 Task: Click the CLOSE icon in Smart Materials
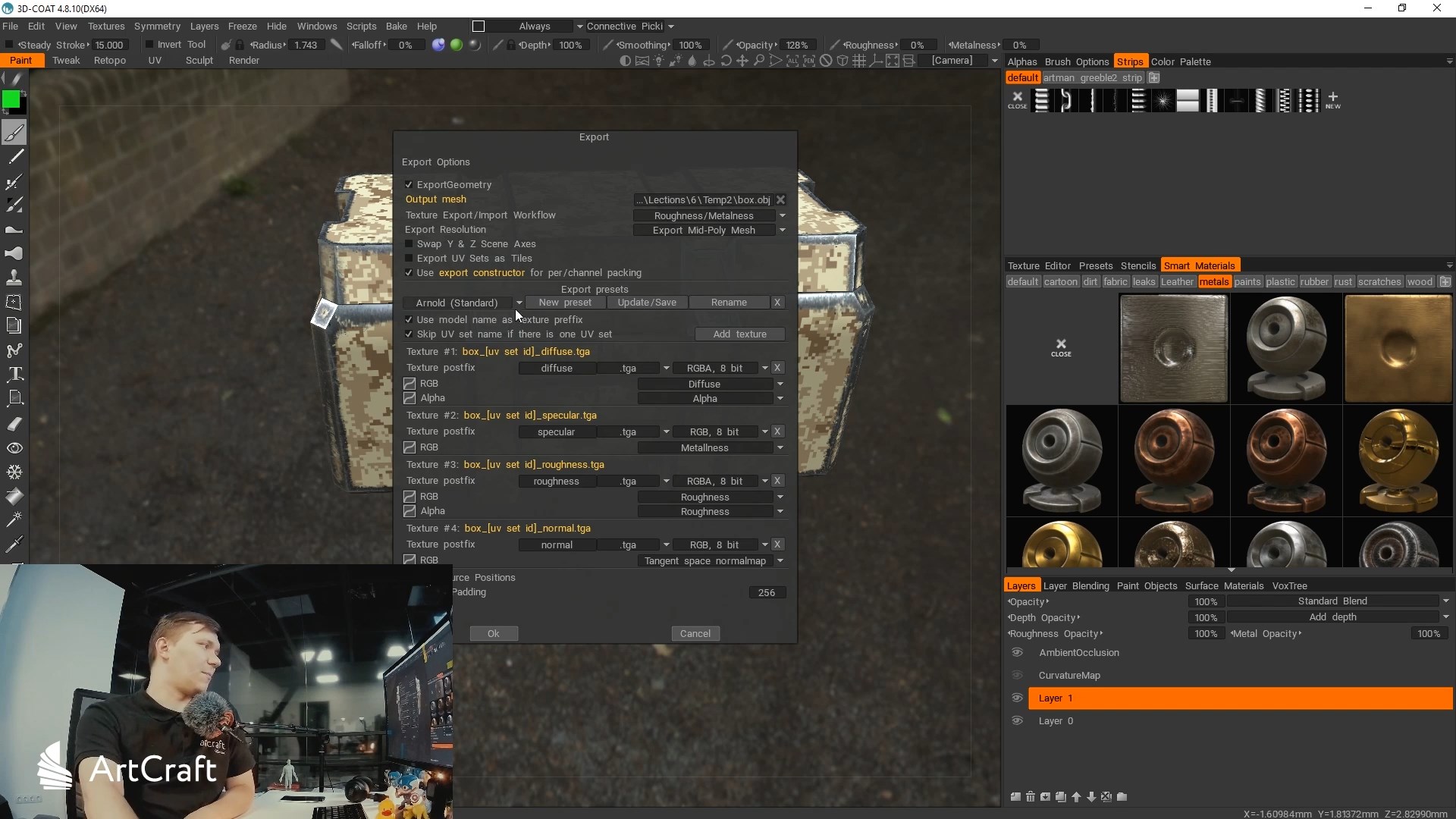point(1061,347)
